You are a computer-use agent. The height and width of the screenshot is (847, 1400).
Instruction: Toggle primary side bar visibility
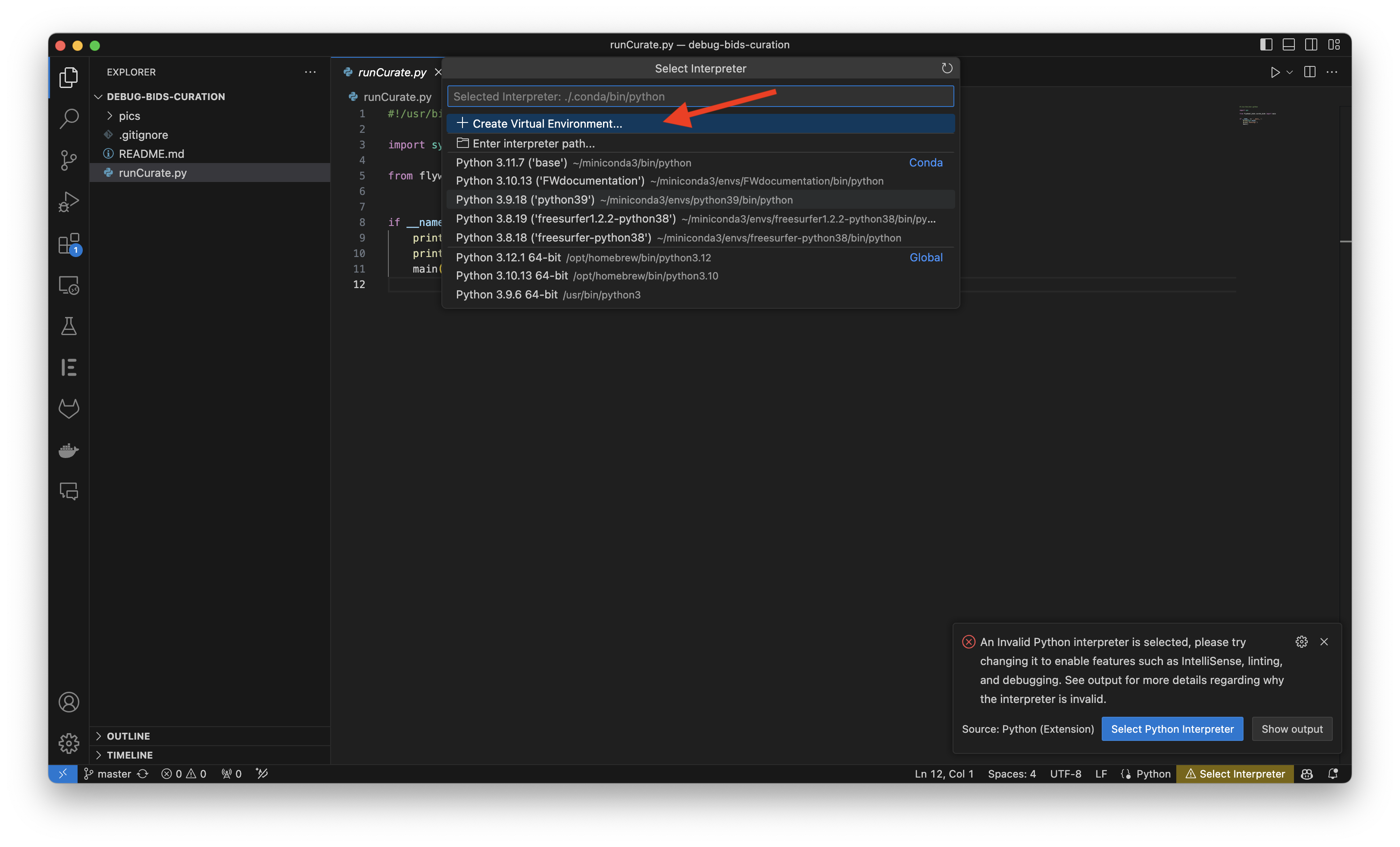1266,44
